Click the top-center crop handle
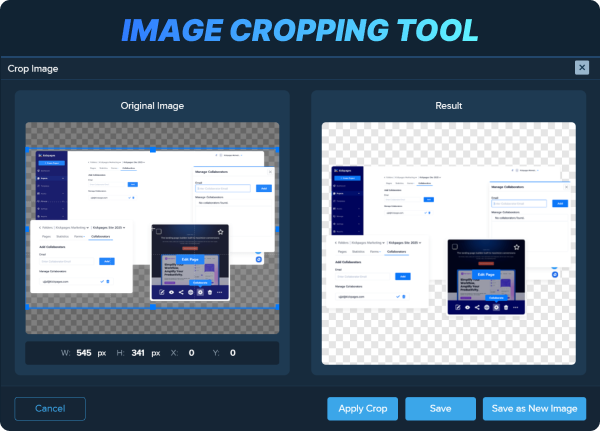 (152, 151)
